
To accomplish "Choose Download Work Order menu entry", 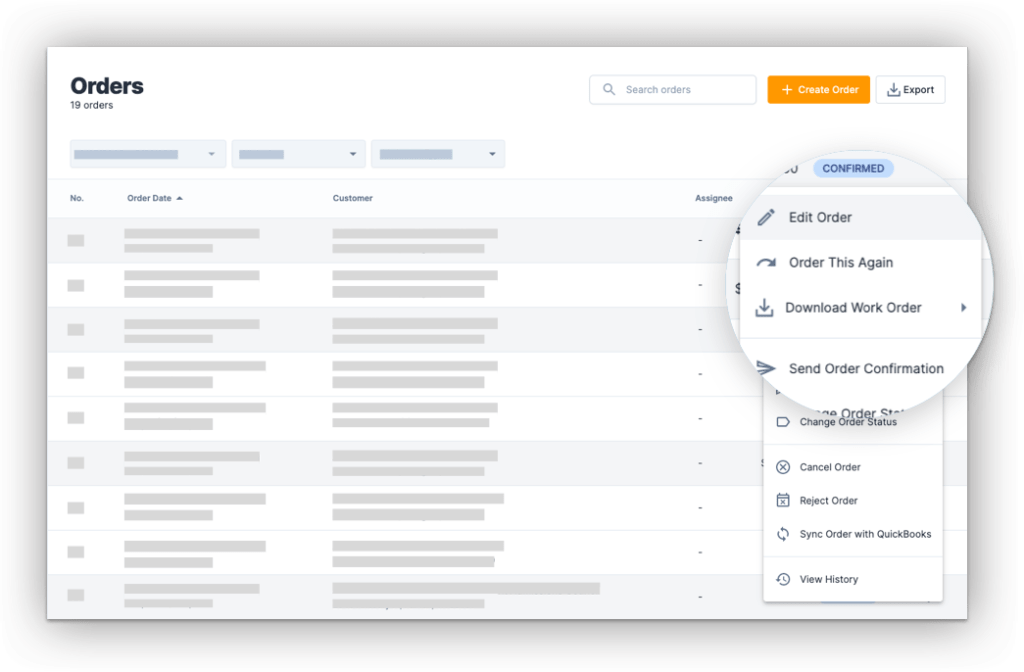I will tap(859, 308).
